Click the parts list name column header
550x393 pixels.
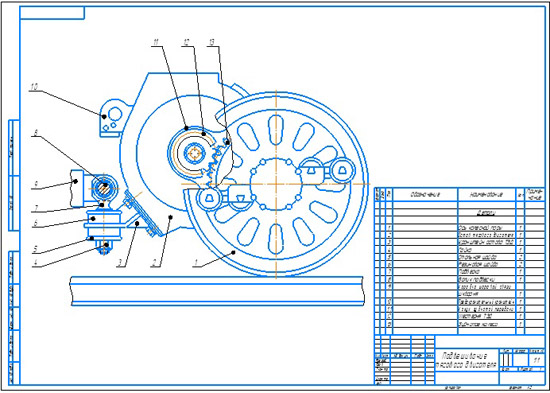(x=487, y=194)
